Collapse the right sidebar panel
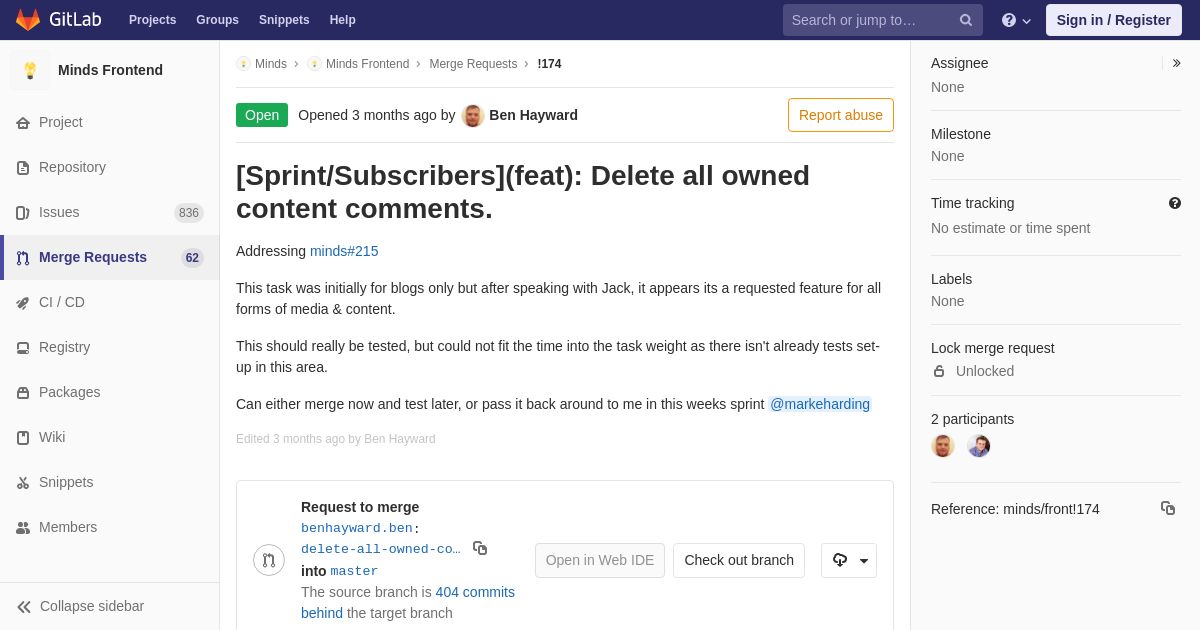1200x630 pixels. coord(1176,63)
